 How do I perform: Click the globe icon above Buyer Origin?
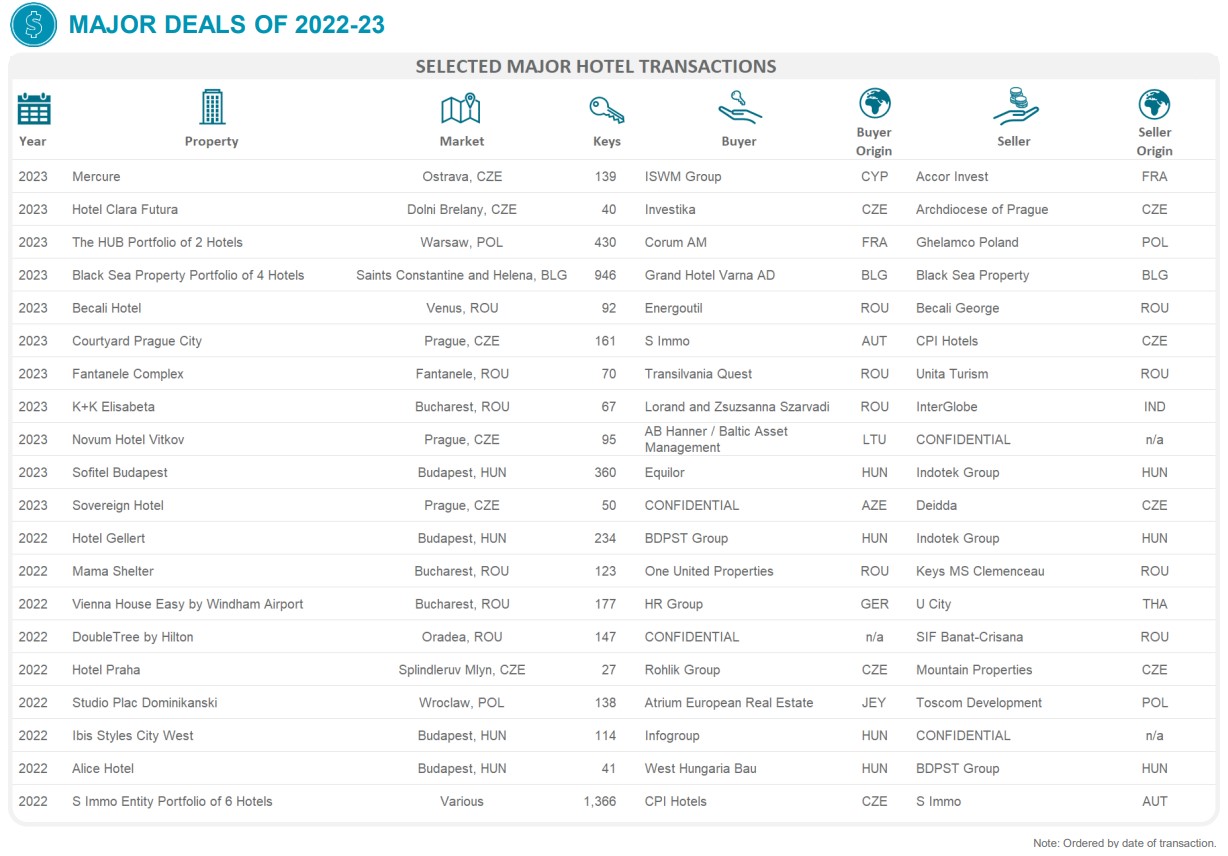pyautogui.click(x=874, y=102)
